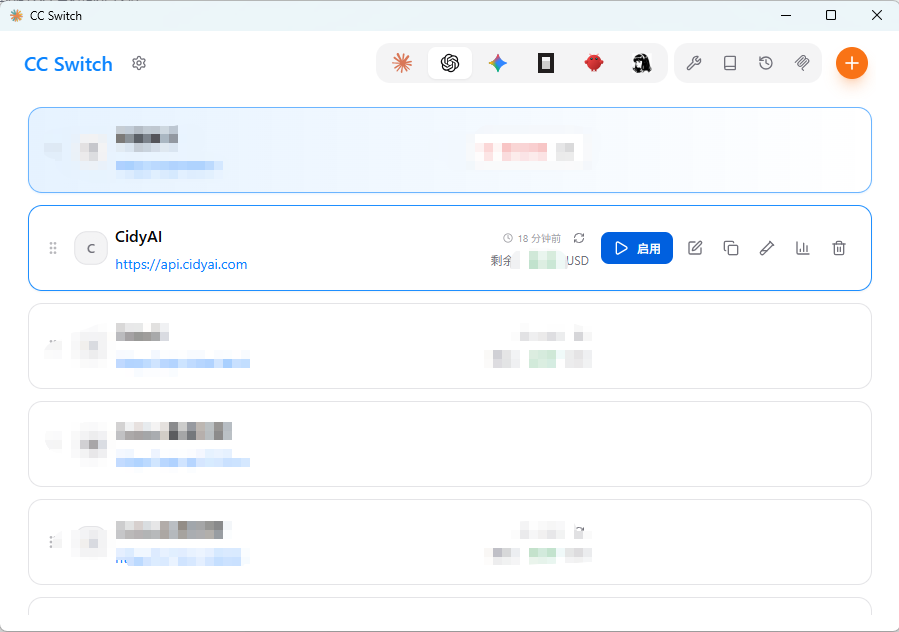Switch to the red bug mascot app tab
This screenshot has height=632, width=899.
tap(593, 63)
